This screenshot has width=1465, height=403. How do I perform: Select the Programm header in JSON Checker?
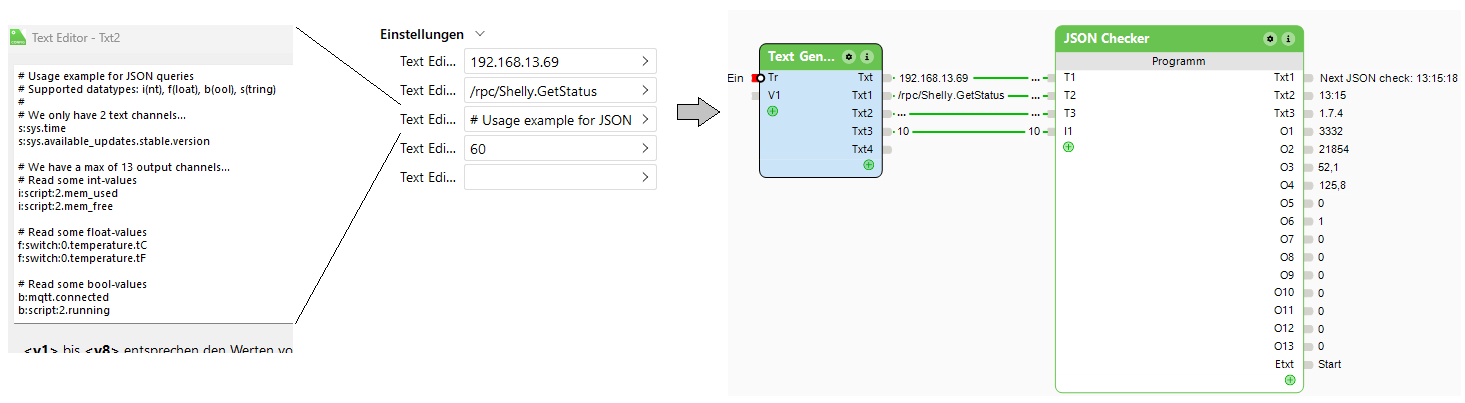click(1179, 61)
